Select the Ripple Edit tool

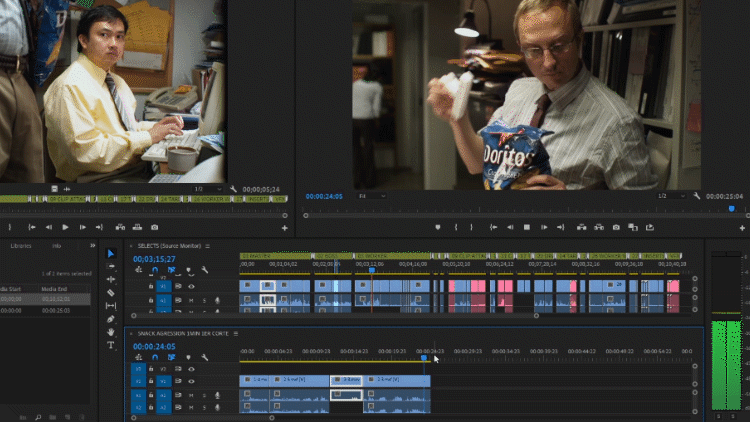pos(111,279)
